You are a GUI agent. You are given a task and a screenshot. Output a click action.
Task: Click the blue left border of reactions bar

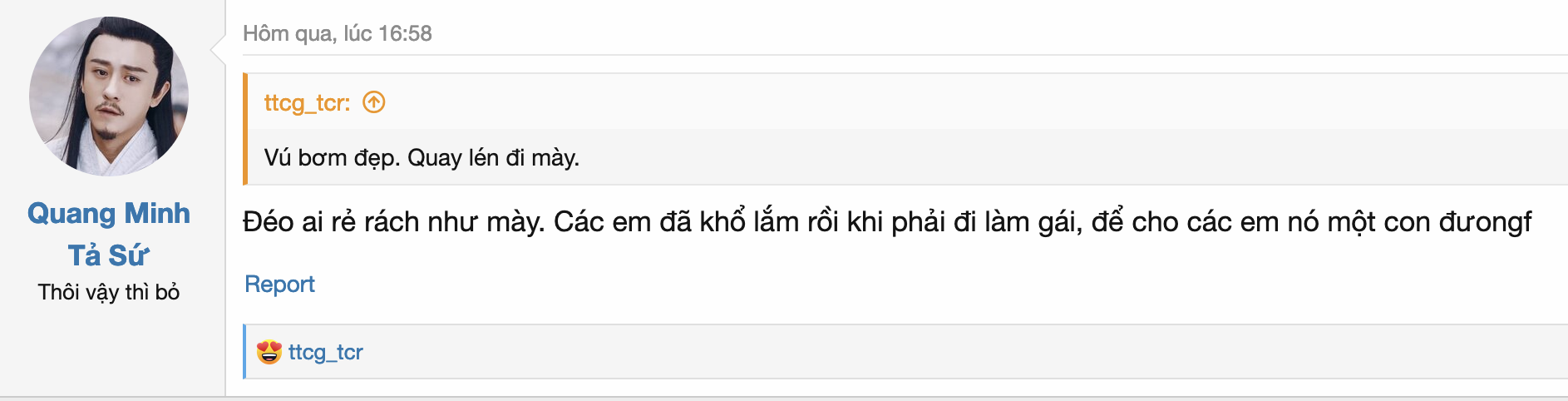pos(244,352)
